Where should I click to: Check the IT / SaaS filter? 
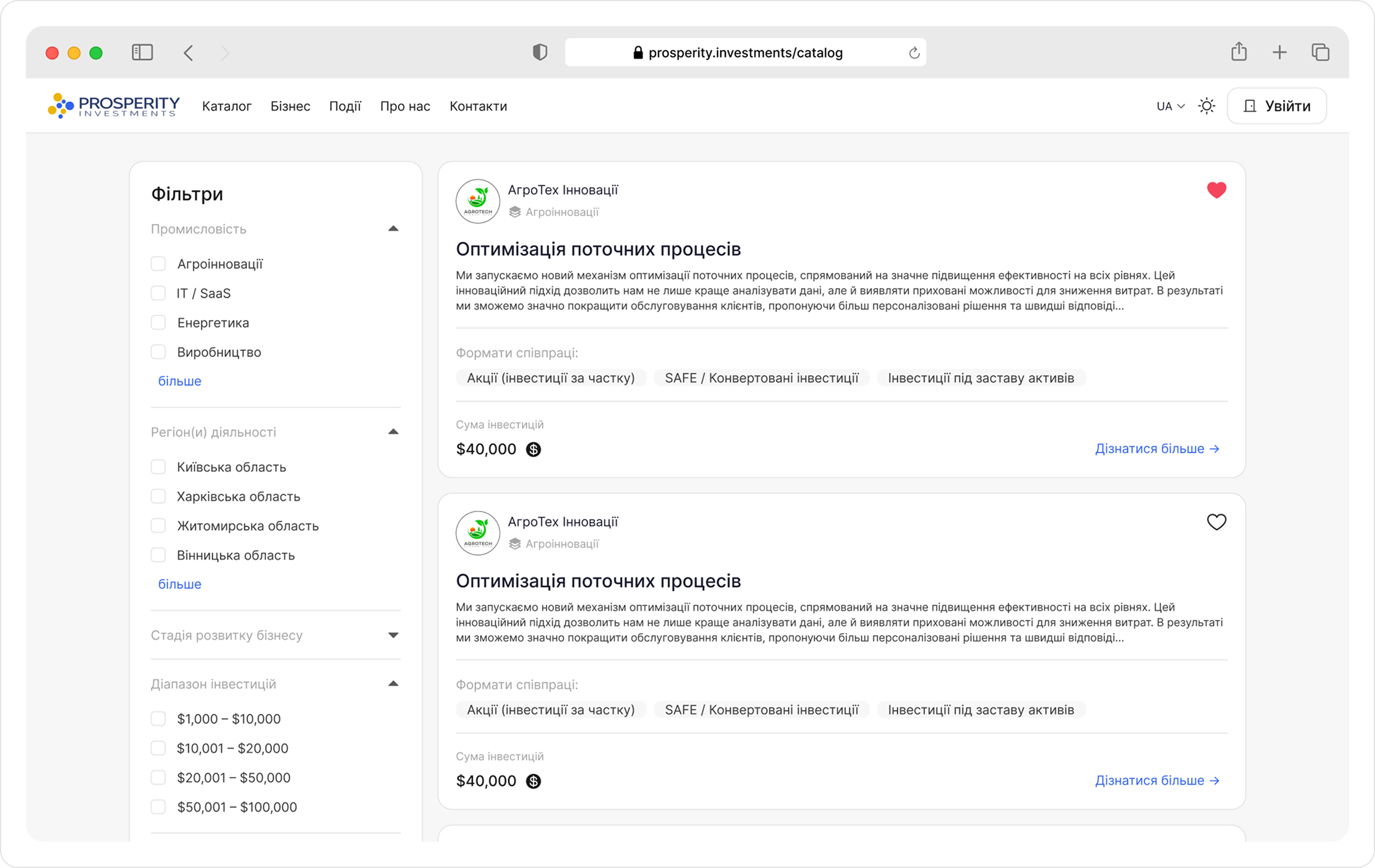[x=158, y=293]
